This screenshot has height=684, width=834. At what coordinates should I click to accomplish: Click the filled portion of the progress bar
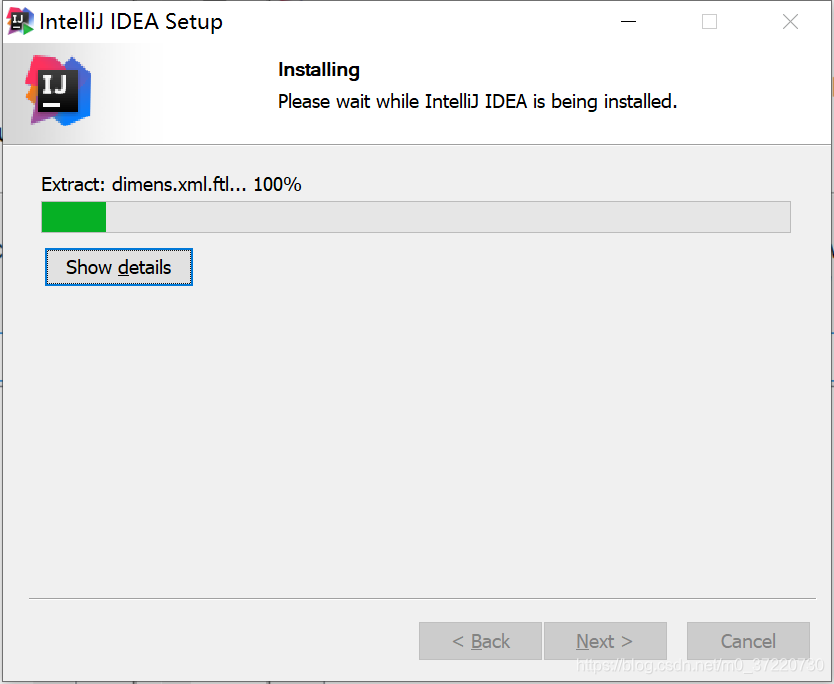[73, 217]
